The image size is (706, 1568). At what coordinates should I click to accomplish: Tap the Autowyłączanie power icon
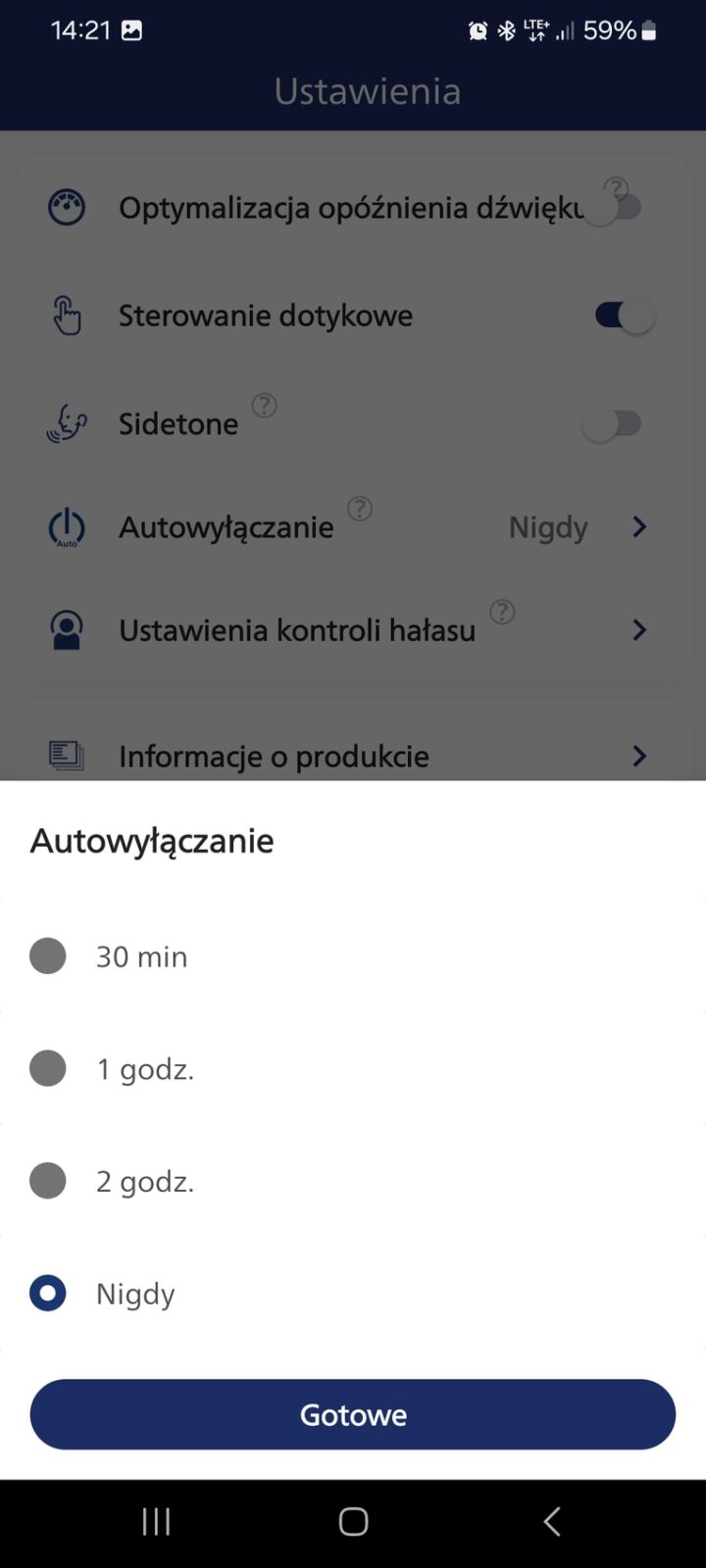(x=67, y=527)
